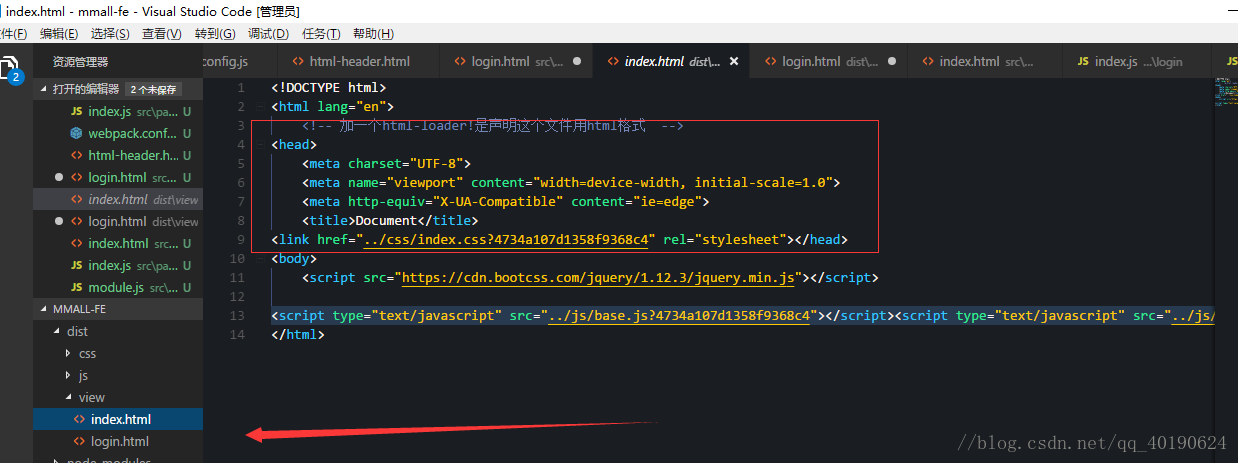Expand the css folder
Screen dimensions: 1238x463
point(68,353)
